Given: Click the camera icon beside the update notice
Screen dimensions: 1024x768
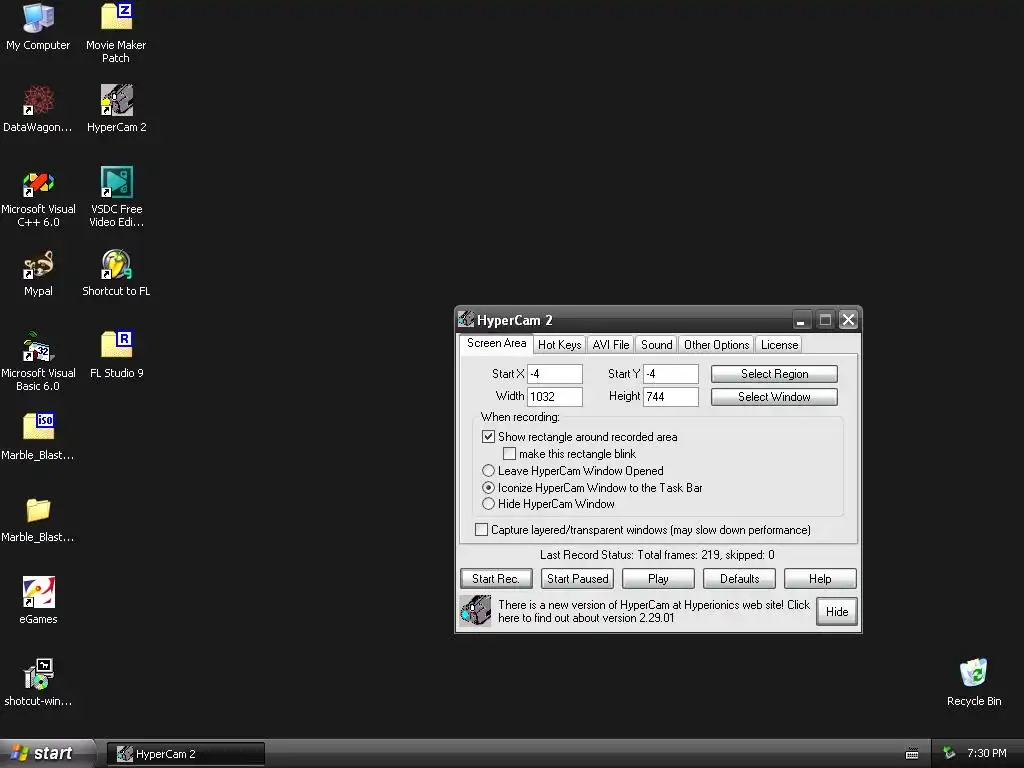Looking at the screenshot, I should [x=475, y=611].
